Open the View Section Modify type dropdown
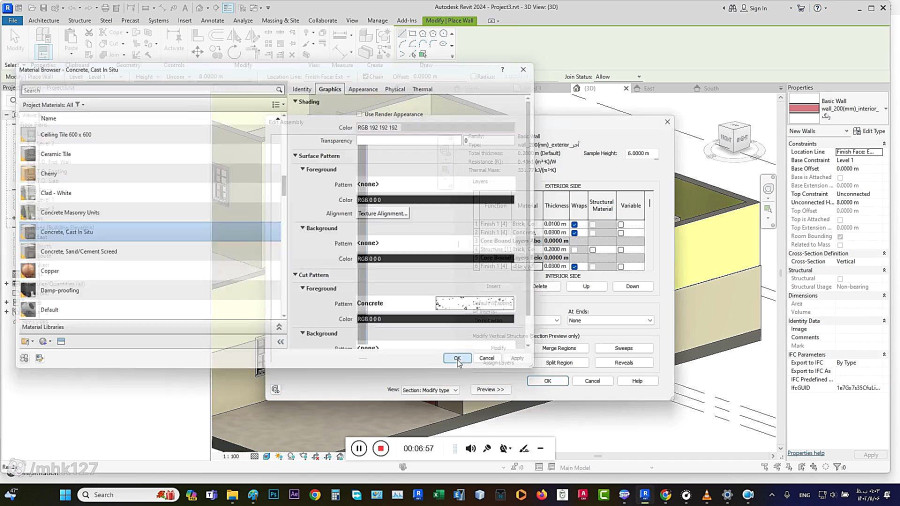Screen dimensions: 900x506 430,390
